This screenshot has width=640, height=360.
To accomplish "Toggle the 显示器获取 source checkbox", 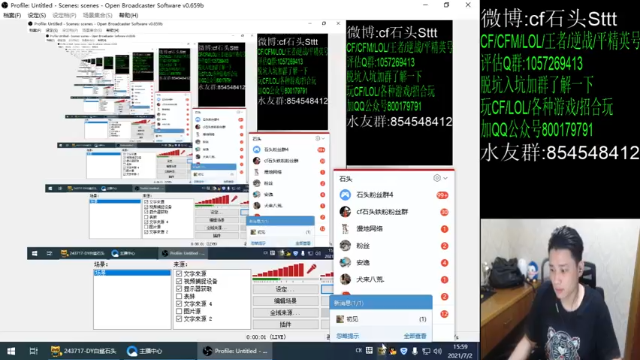I will coord(179,289).
